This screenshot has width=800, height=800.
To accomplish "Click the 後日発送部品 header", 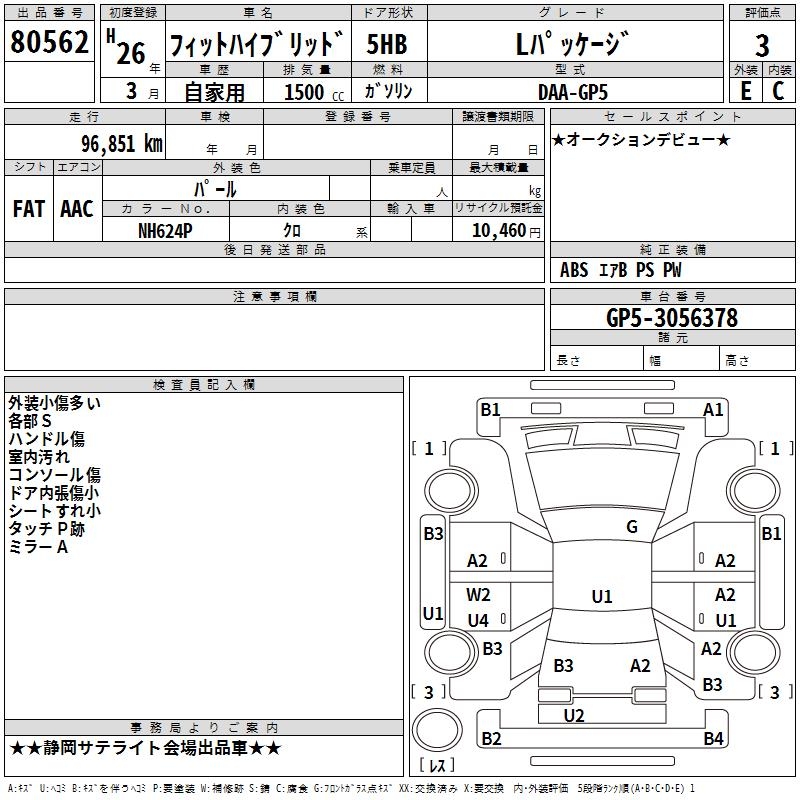I will (274, 249).
